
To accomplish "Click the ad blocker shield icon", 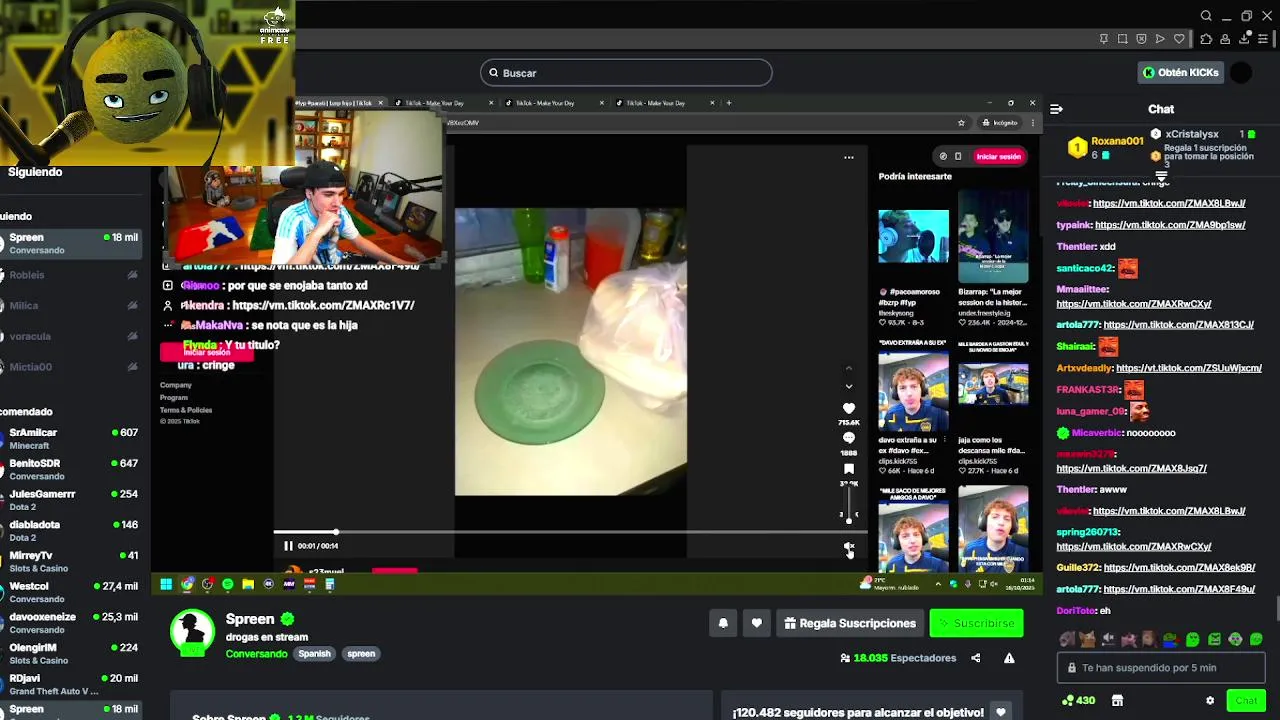I will pos(1141,39).
